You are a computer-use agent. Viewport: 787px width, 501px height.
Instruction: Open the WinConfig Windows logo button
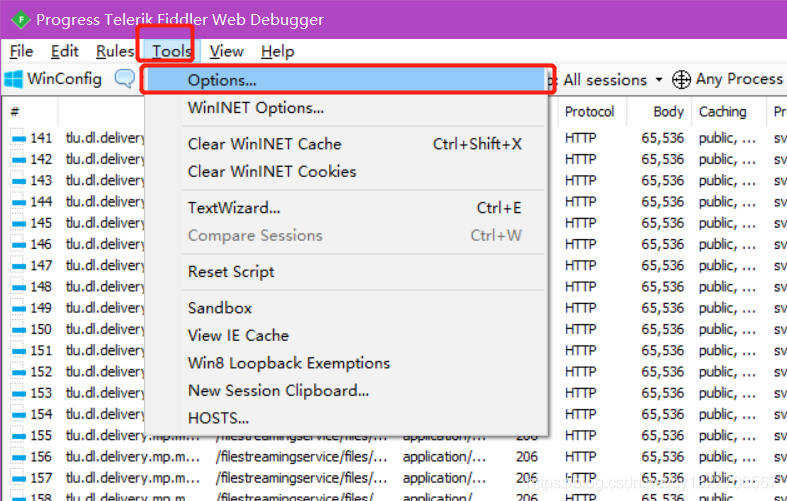coord(13,79)
